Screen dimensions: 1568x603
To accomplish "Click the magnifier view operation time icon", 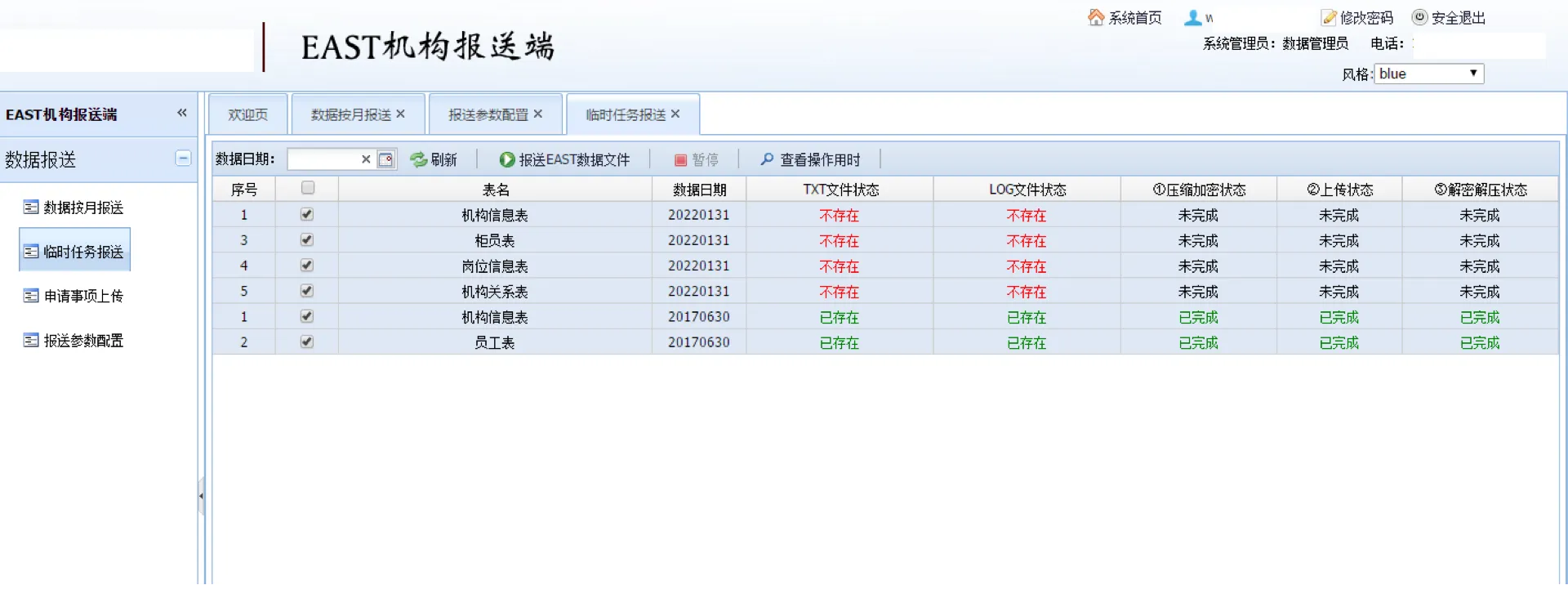I will [767, 159].
